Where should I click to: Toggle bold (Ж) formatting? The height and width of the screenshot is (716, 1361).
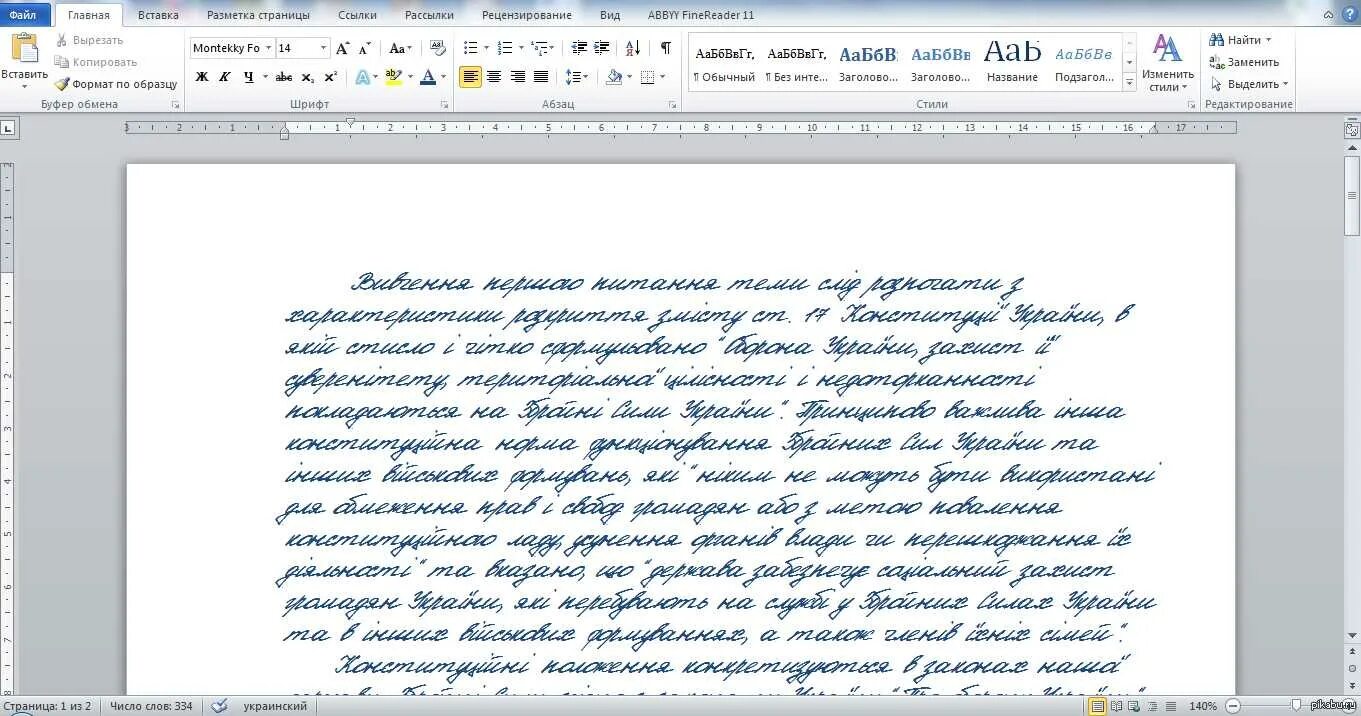(201, 77)
